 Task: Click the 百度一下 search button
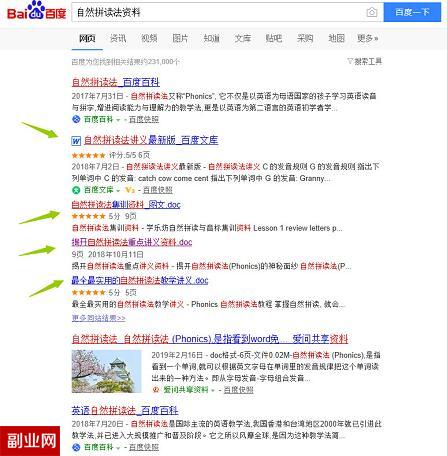coord(412,12)
